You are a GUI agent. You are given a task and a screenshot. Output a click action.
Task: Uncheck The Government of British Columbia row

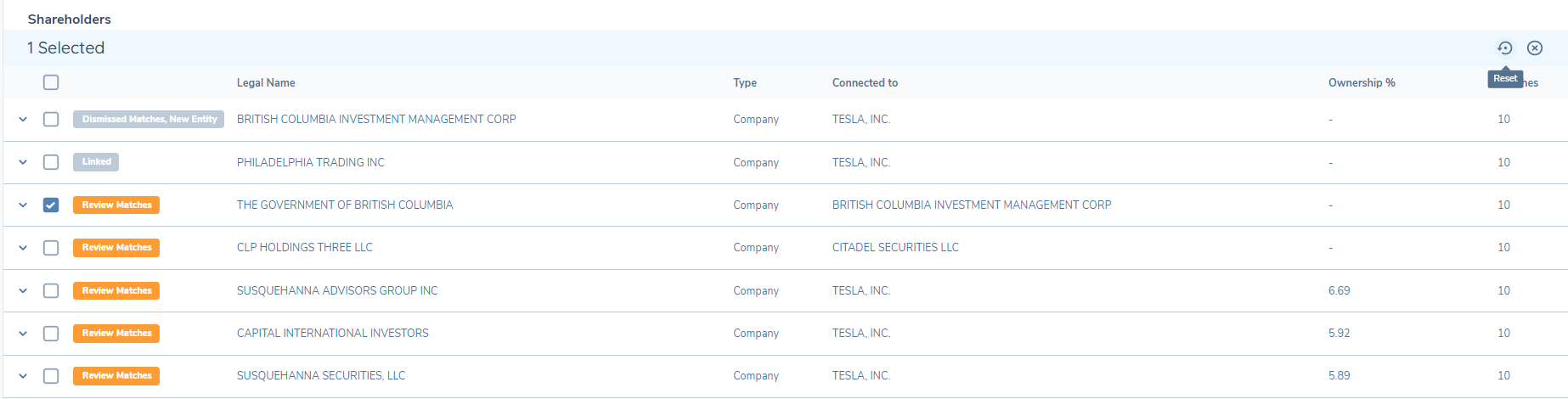51,205
